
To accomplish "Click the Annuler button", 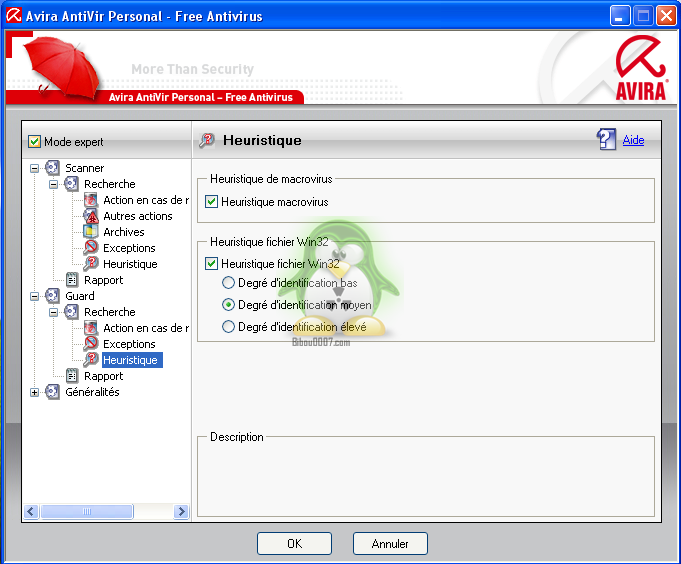I will [x=390, y=544].
